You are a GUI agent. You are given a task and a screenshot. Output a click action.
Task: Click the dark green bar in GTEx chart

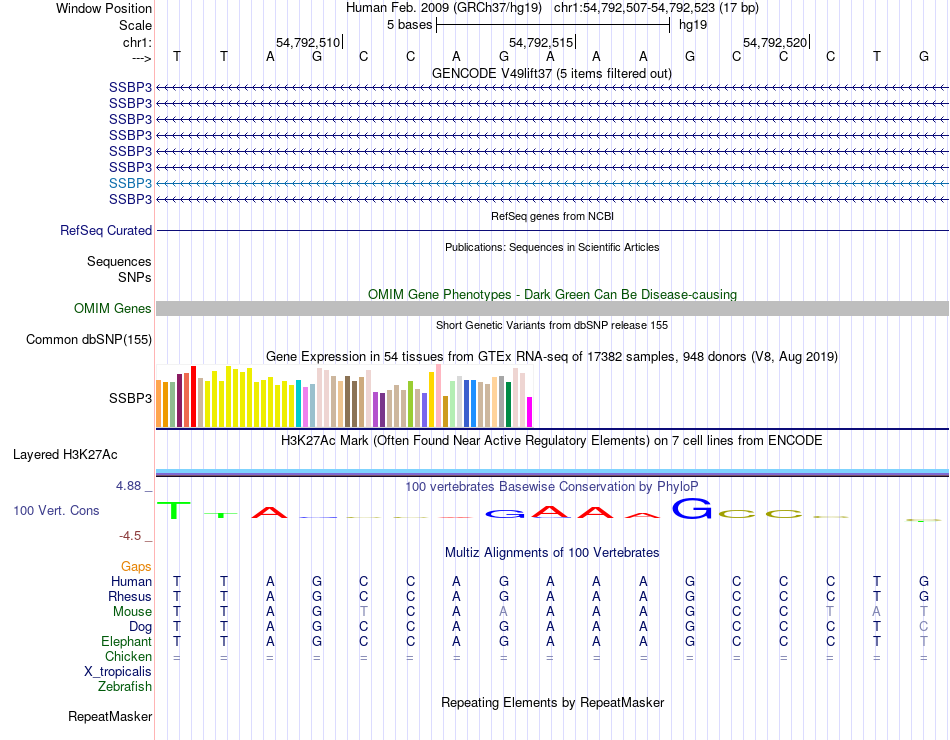tap(508, 405)
